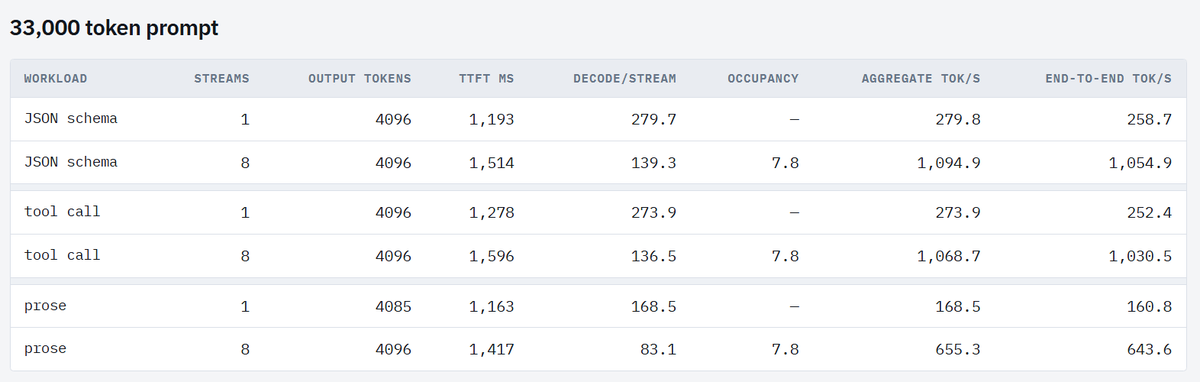The width and height of the screenshot is (1200, 382).
Task: Click output tokens 4096 in the 1,054.9 row
Action: click(x=393, y=162)
